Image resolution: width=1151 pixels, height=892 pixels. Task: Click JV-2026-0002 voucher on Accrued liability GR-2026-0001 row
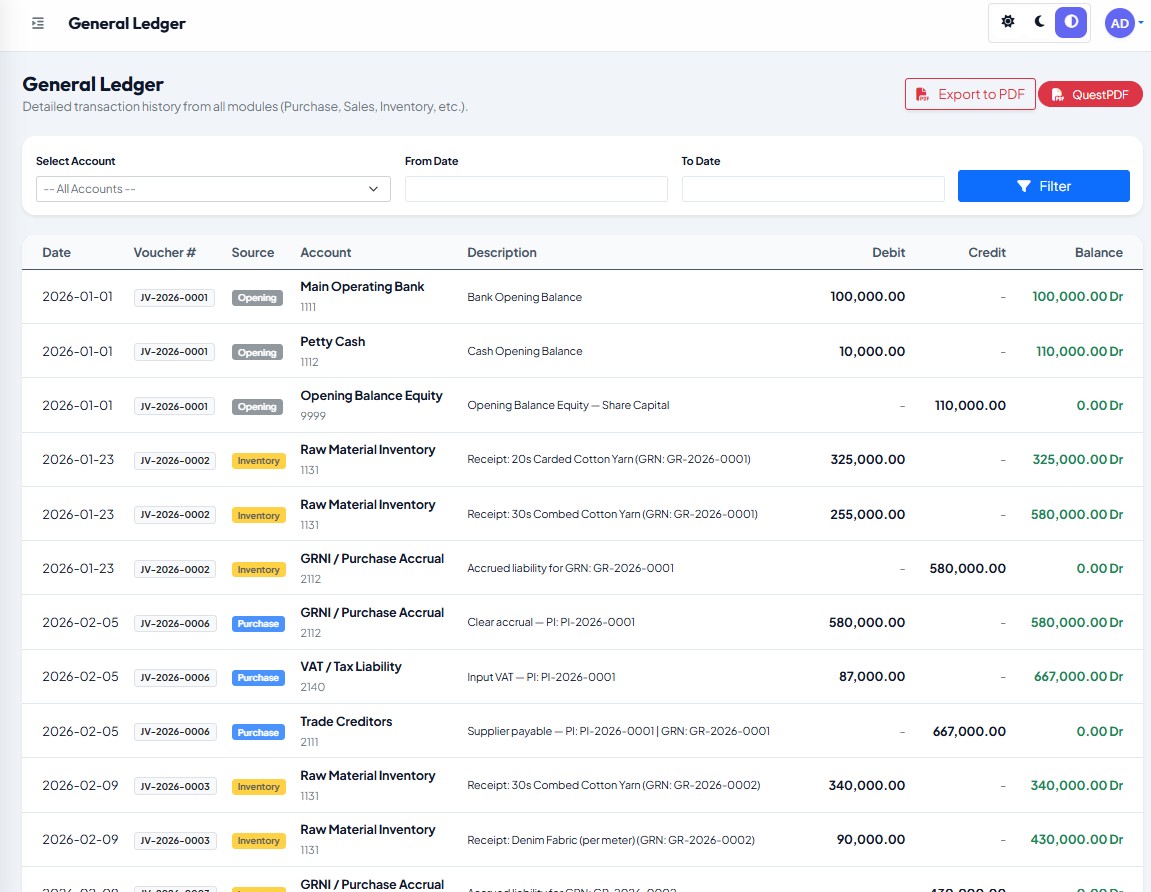pyautogui.click(x=175, y=569)
